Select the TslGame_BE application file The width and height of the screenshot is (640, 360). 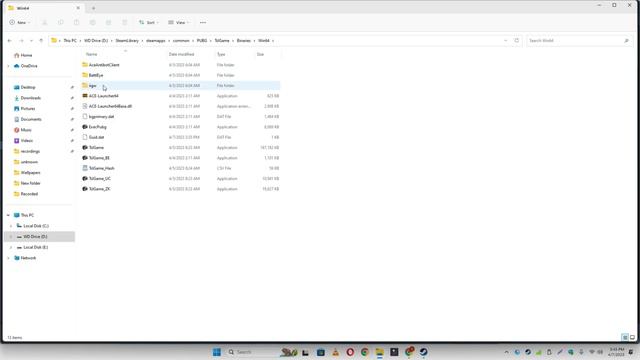[99, 158]
